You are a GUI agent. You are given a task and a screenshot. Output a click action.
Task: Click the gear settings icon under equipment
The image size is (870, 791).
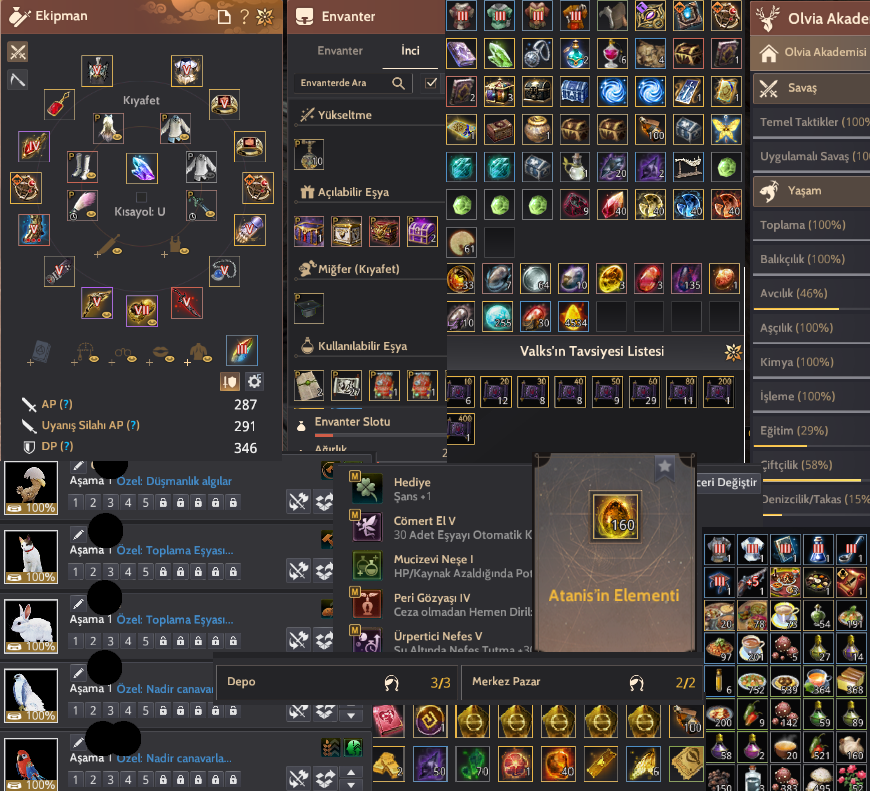(254, 381)
